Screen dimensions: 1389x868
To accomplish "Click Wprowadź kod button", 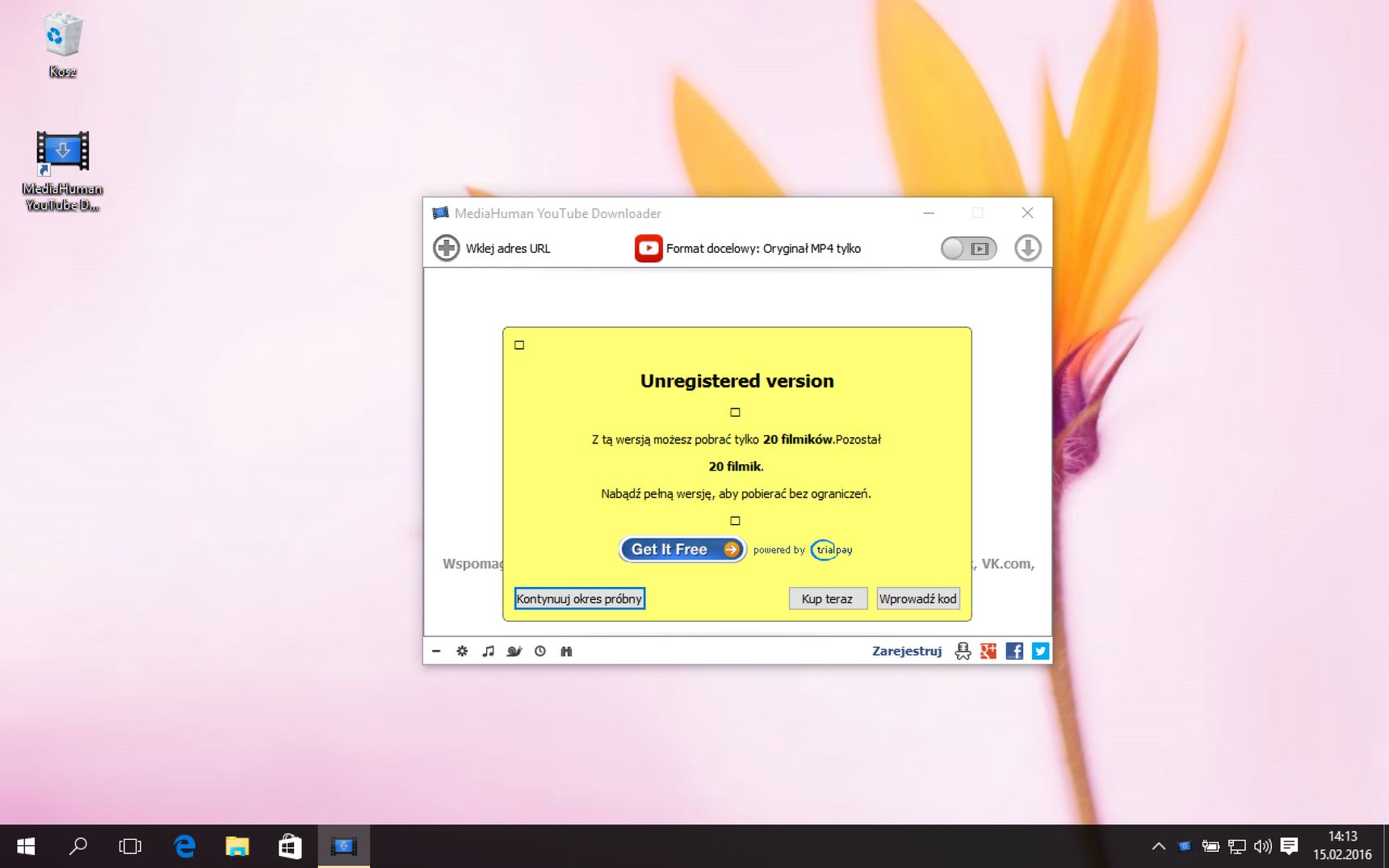I will 918,598.
